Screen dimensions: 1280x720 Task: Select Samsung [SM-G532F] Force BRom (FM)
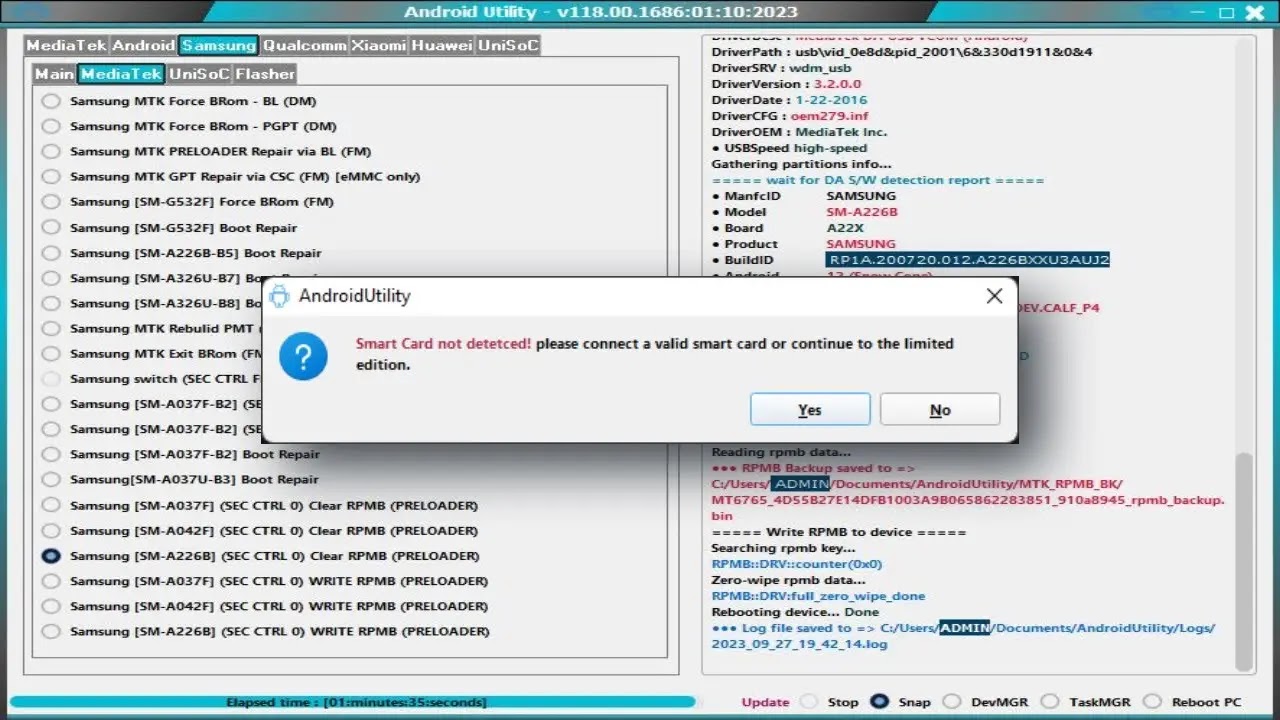(x=50, y=201)
